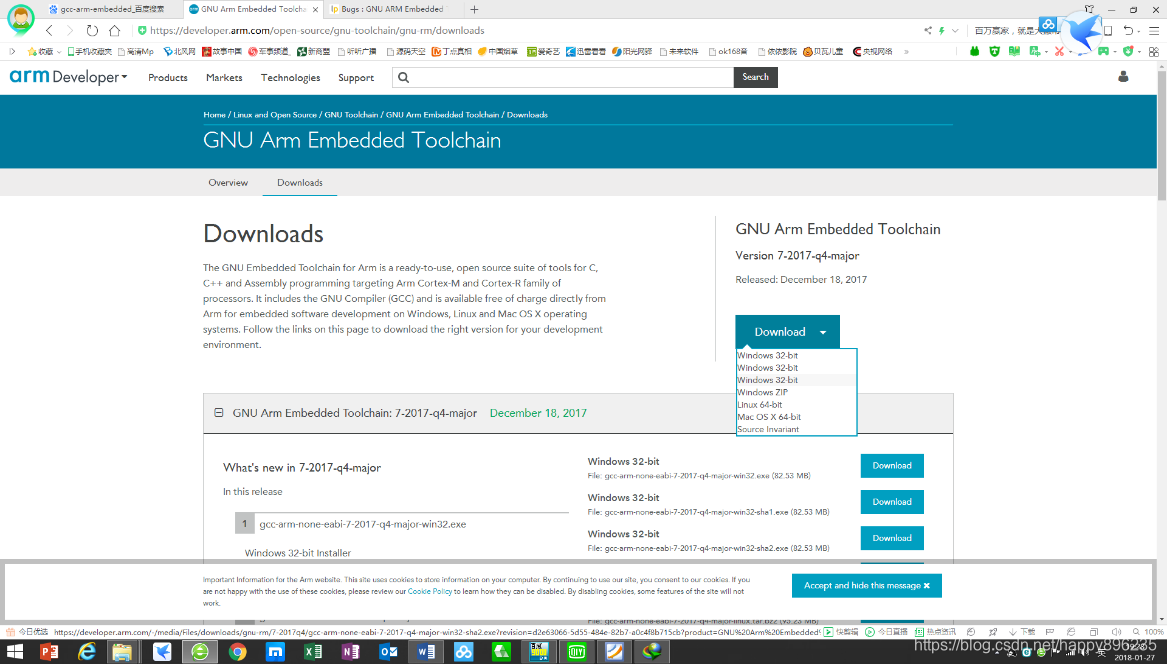
Task: Accept and hide the cookie message
Action: click(x=866, y=586)
